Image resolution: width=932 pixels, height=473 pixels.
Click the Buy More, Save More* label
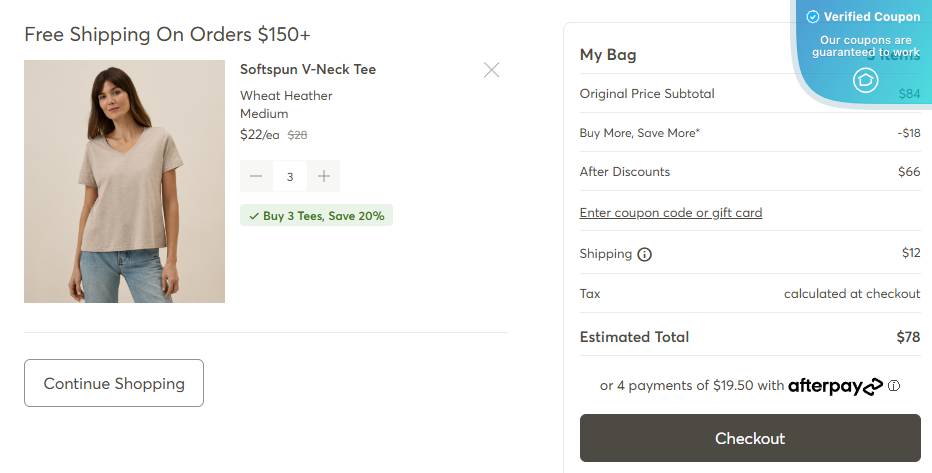640,133
